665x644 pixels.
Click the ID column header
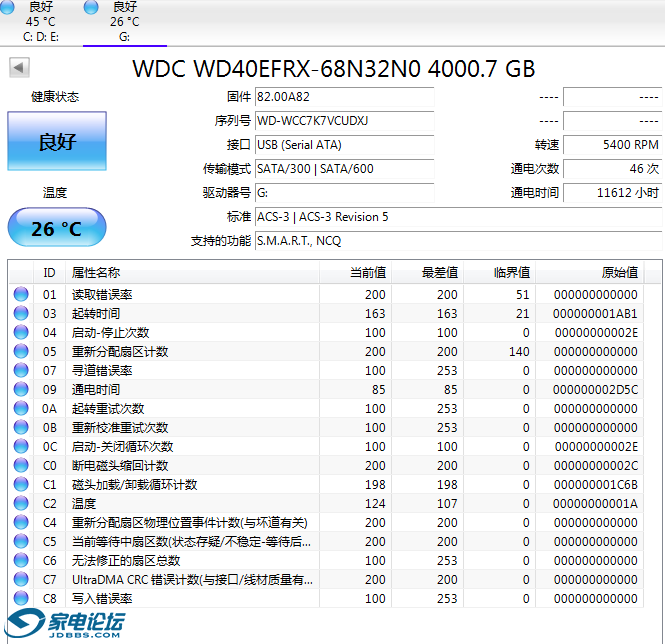point(49,272)
